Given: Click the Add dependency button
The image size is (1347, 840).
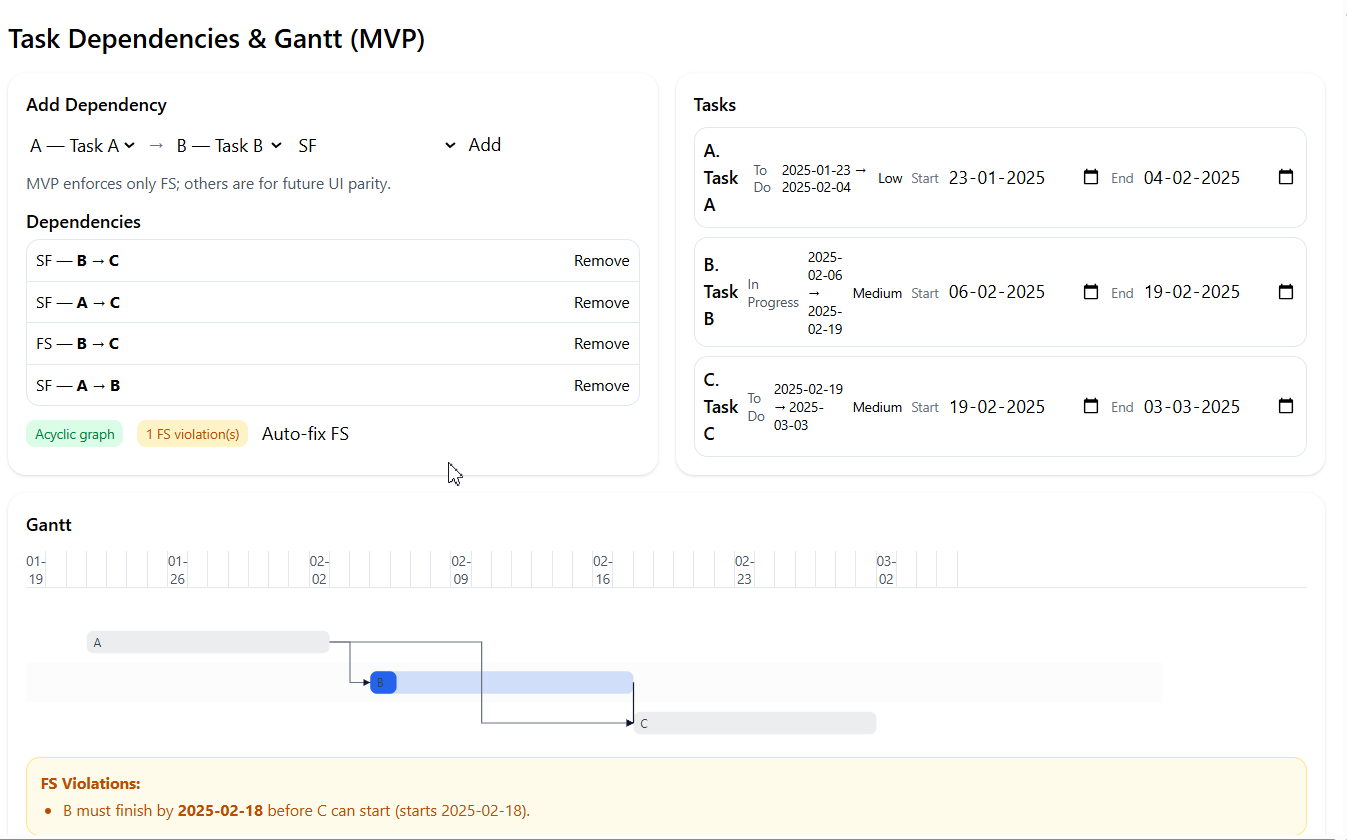Looking at the screenshot, I should tap(485, 145).
